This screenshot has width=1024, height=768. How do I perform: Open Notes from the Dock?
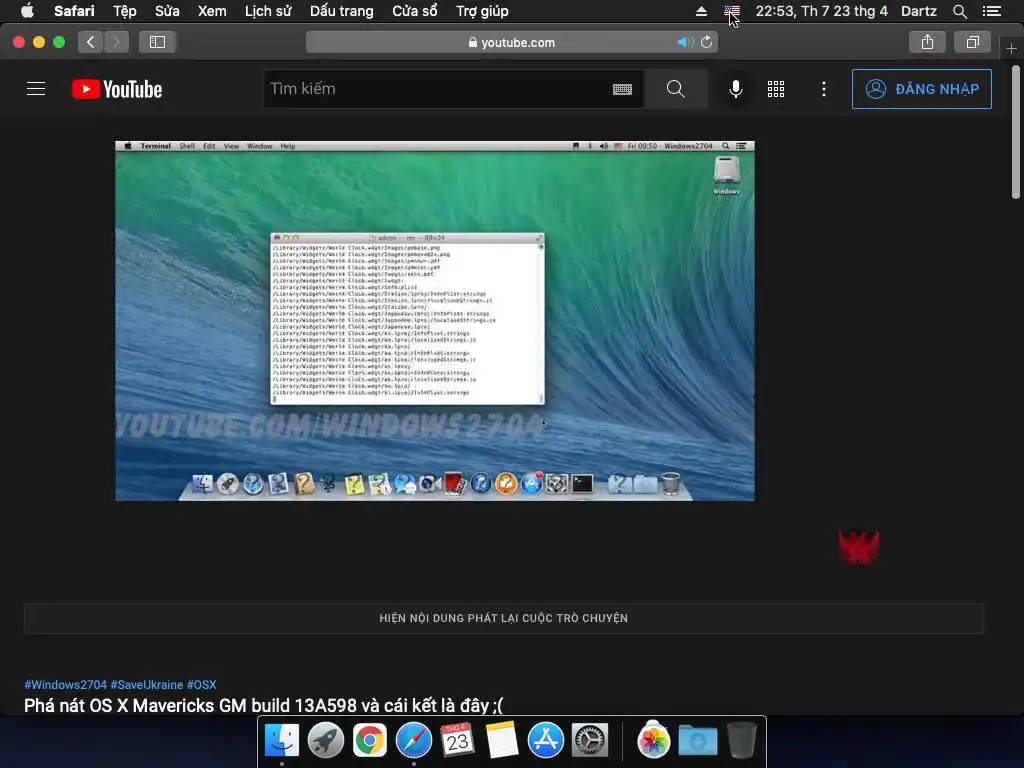(x=502, y=741)
